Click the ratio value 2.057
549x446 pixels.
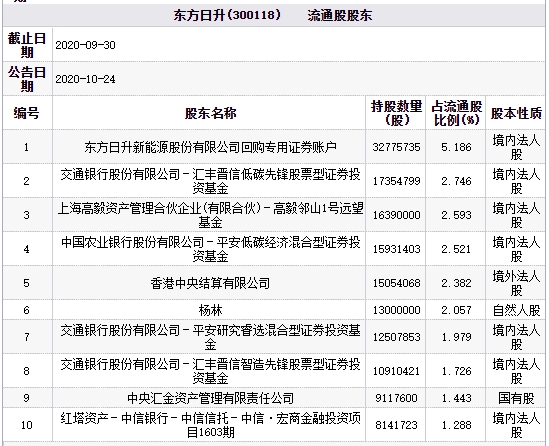(x=456, y=310)
